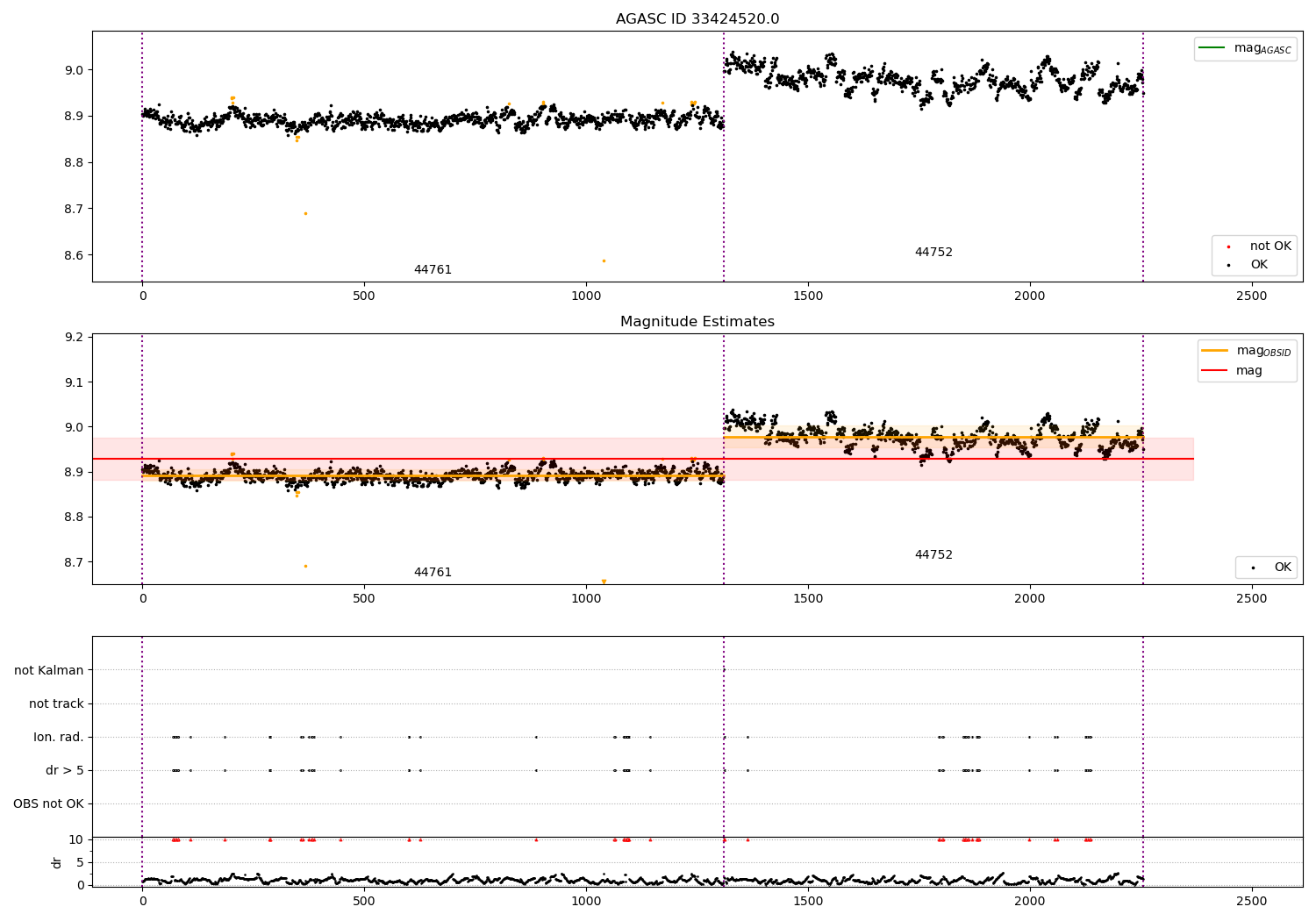
Task: Click x-tick '0' under the top plot
Action: (142, 296)
